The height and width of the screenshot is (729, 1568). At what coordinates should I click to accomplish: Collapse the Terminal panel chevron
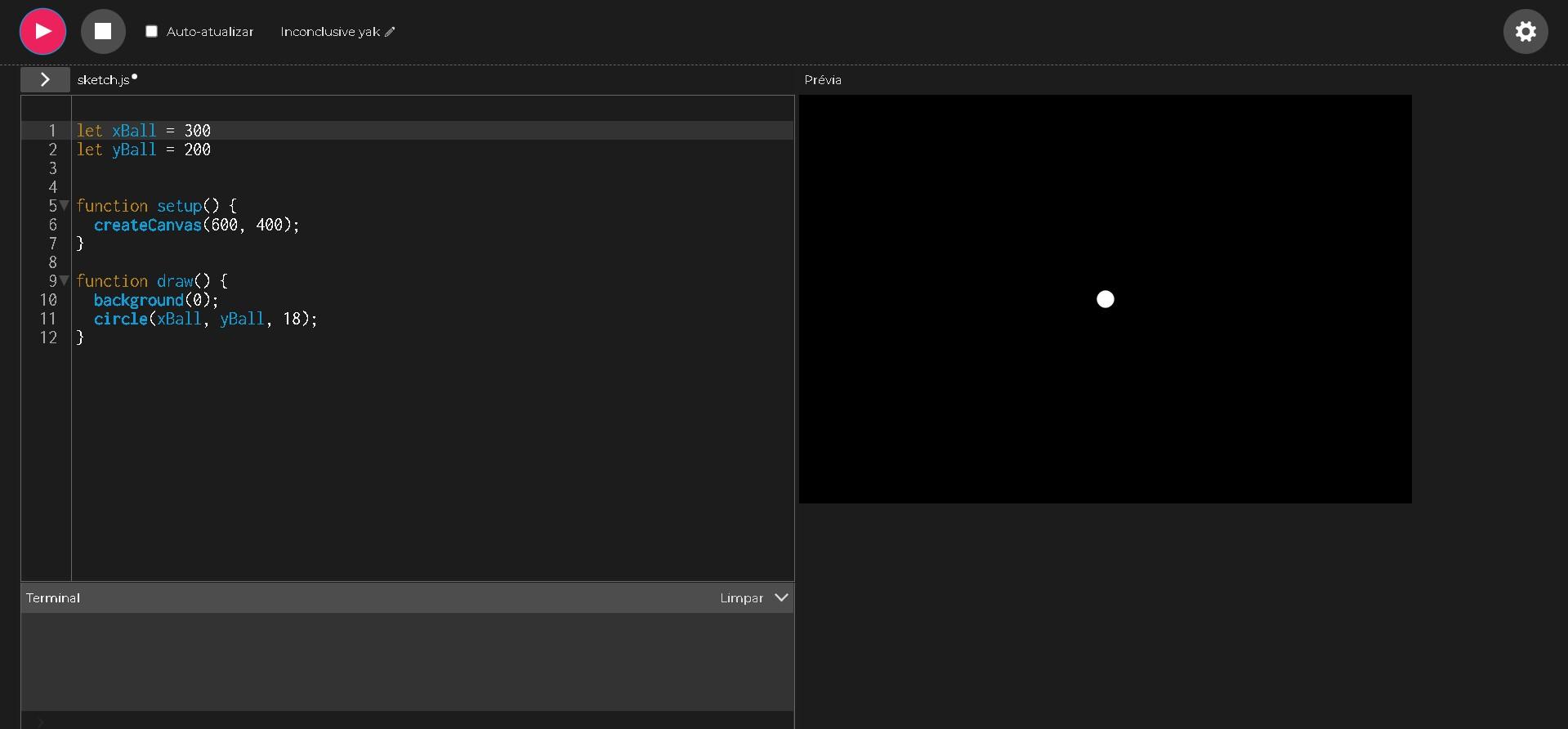point(781,597)
